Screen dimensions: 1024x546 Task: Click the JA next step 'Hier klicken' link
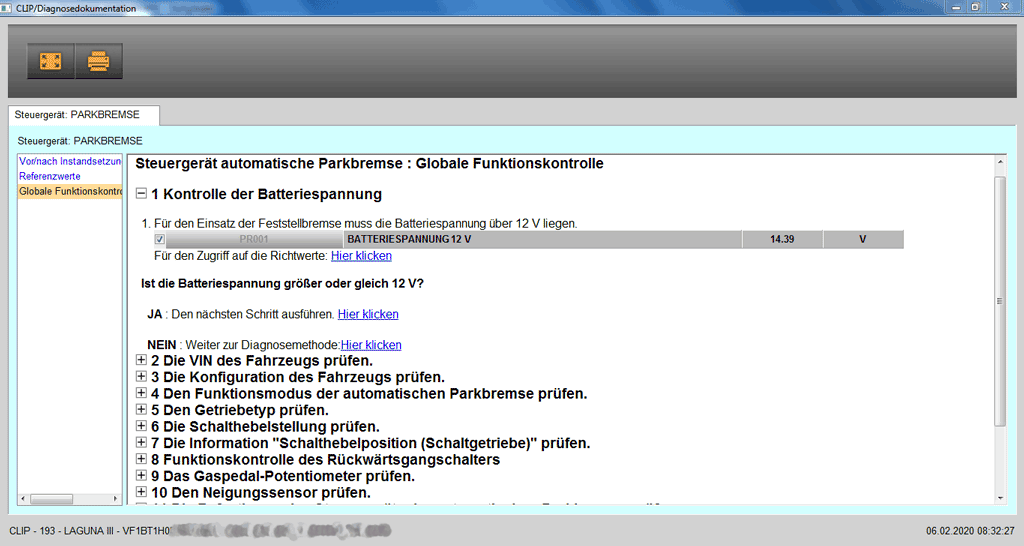pyautogui.click(x=368, y=314)
